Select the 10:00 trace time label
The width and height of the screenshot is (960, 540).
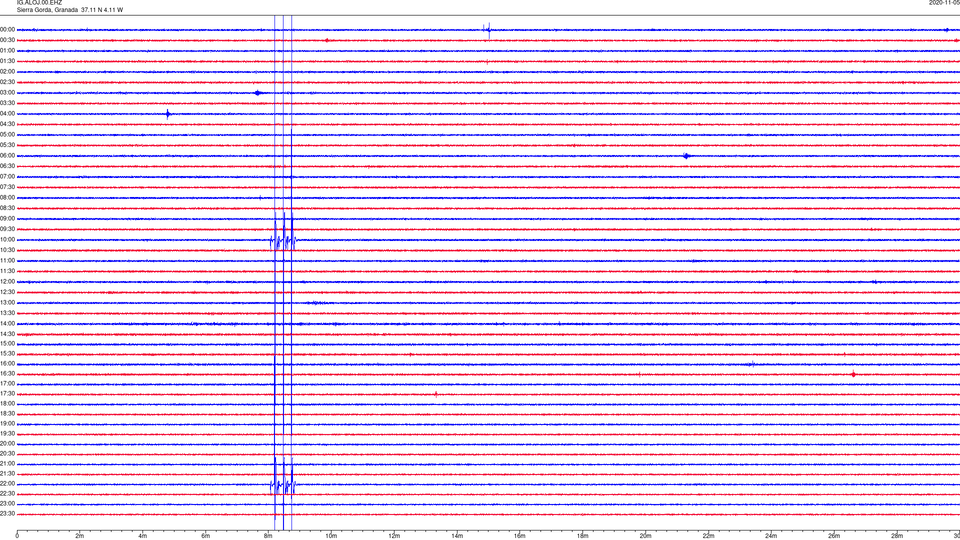(7, 239)
